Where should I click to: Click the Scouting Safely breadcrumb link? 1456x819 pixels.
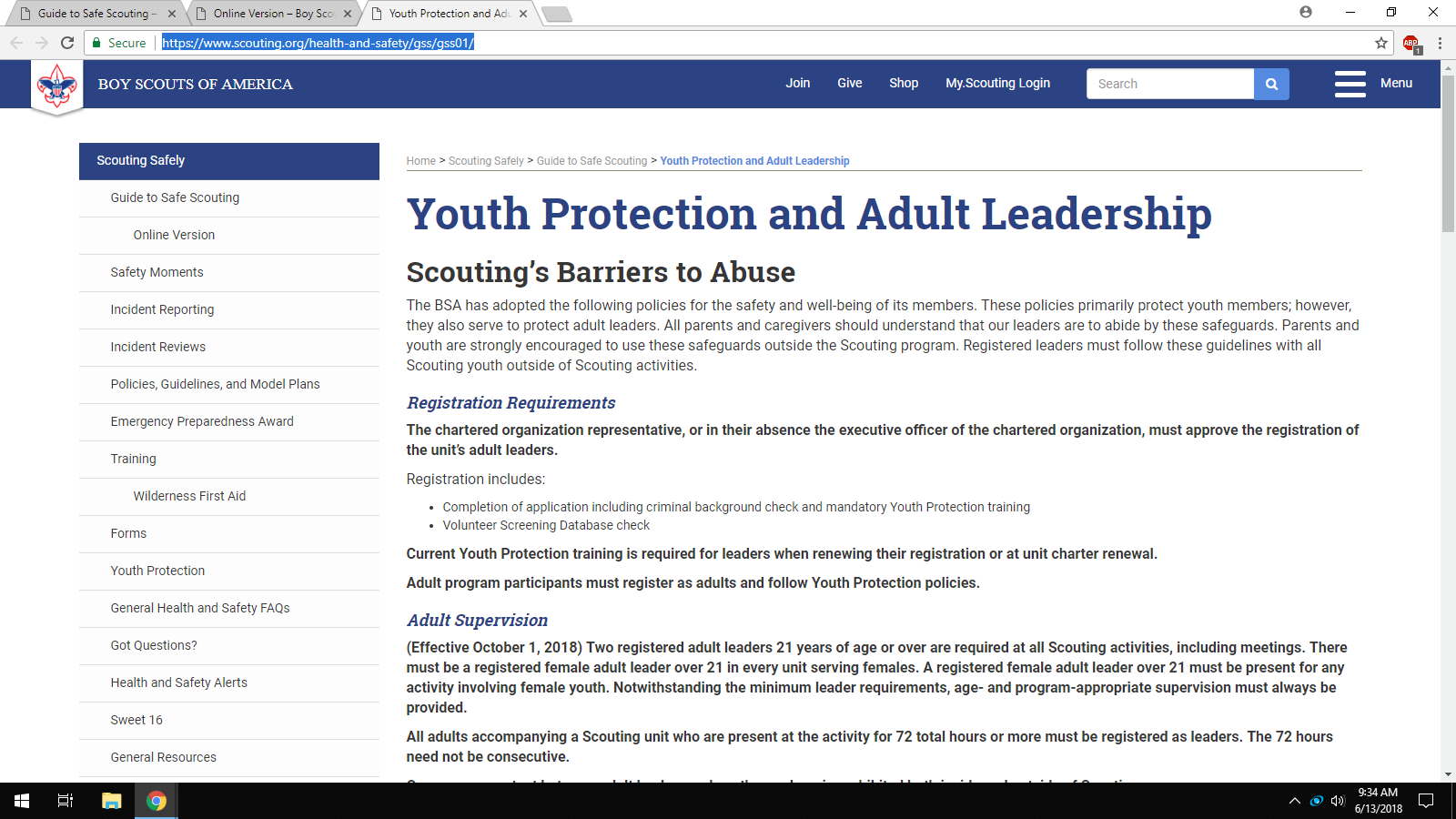(486, 161)
